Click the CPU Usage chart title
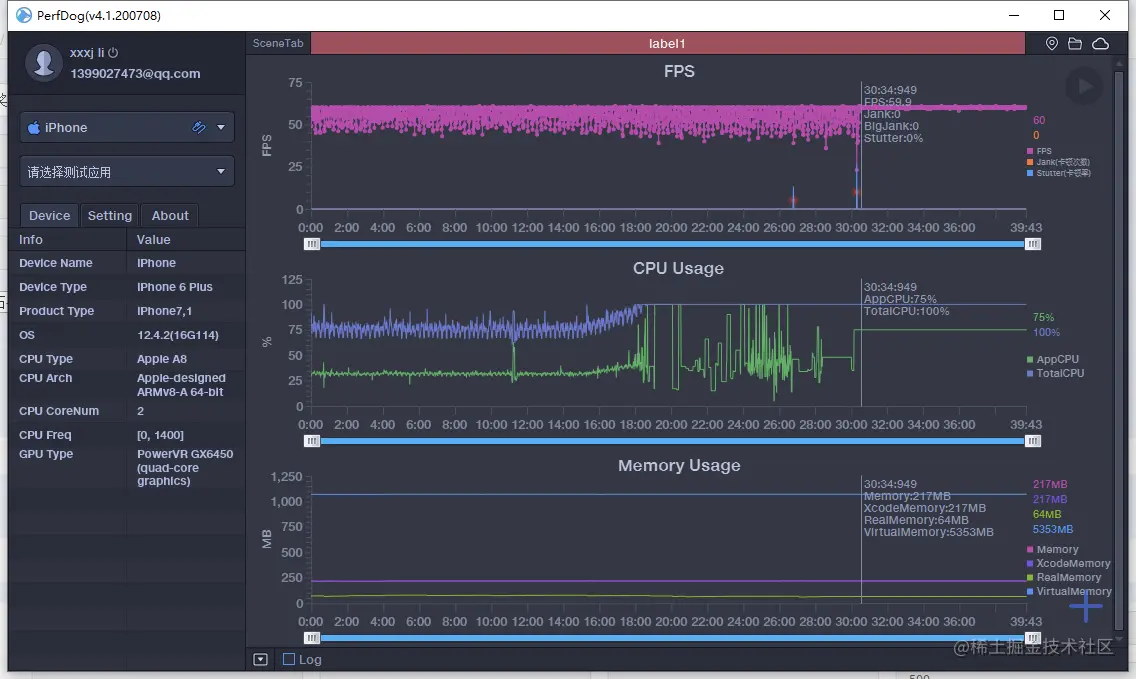 coord(678,268)
